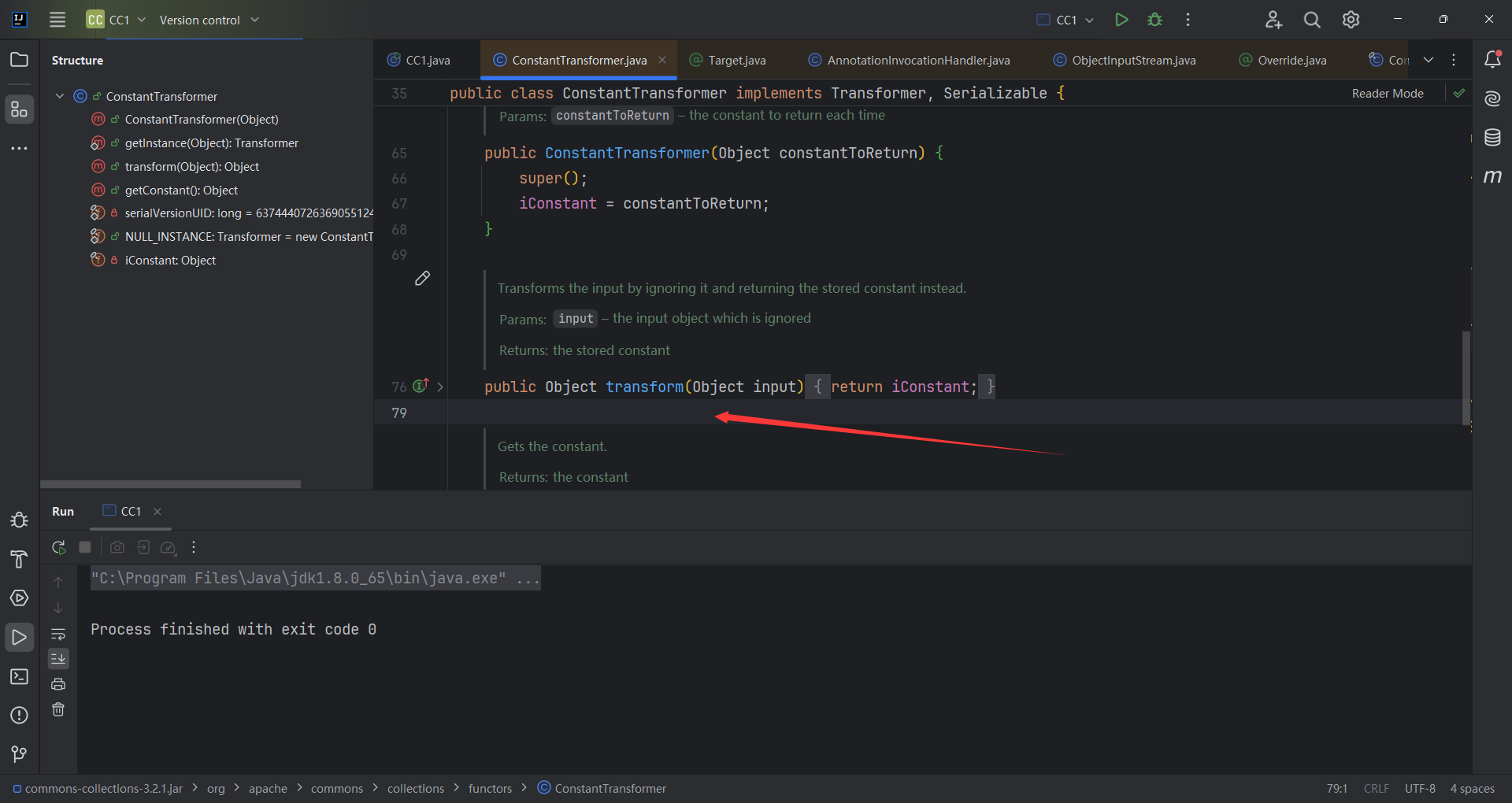This screenshot has height=803, width=1512.
Task: Collapse ConstantTransformer node in Structure
Action: 60,96
